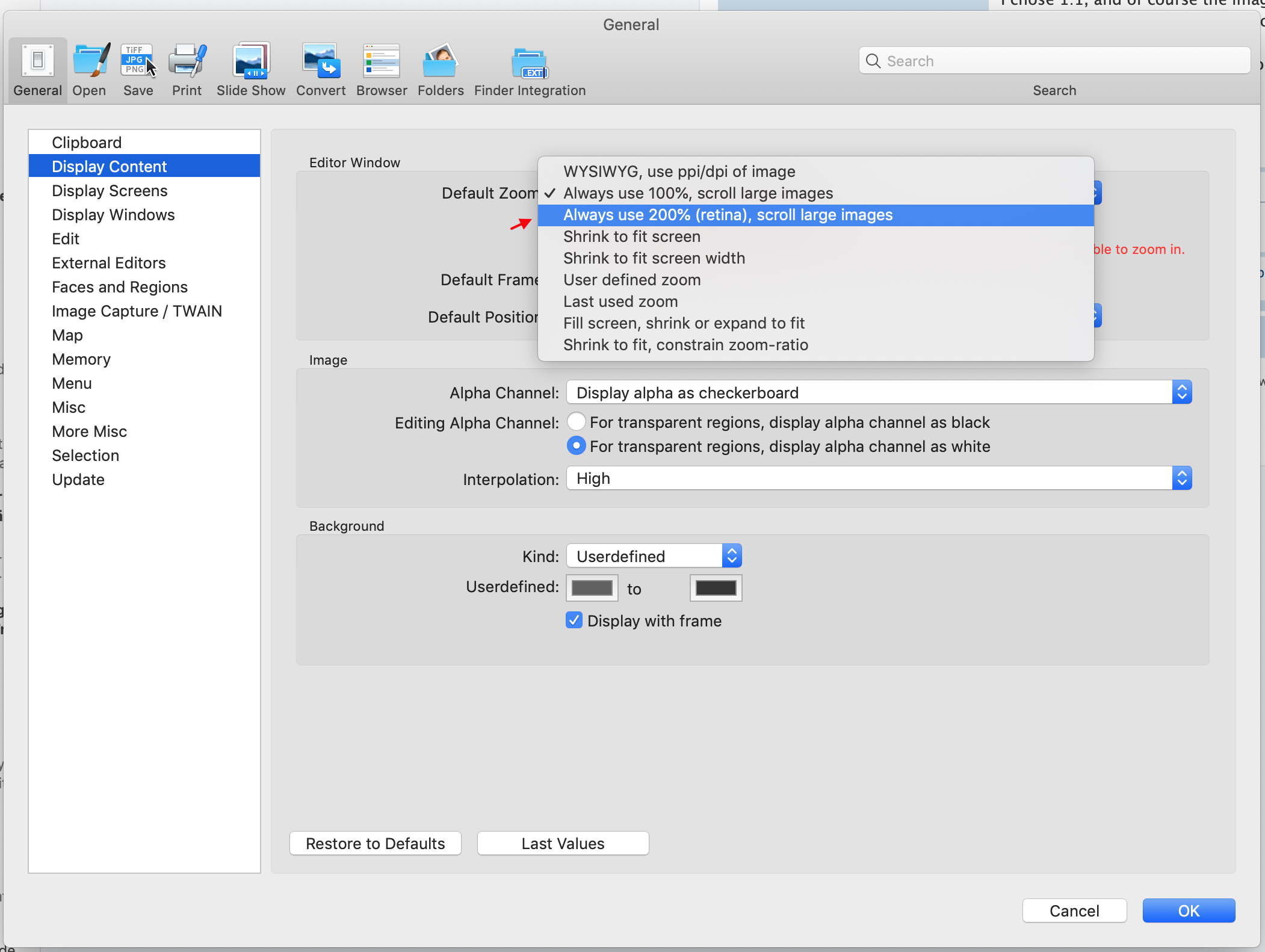Open the second Userdefined dark color swatch
The image size is (1265, 952).
tap(716, 588)
